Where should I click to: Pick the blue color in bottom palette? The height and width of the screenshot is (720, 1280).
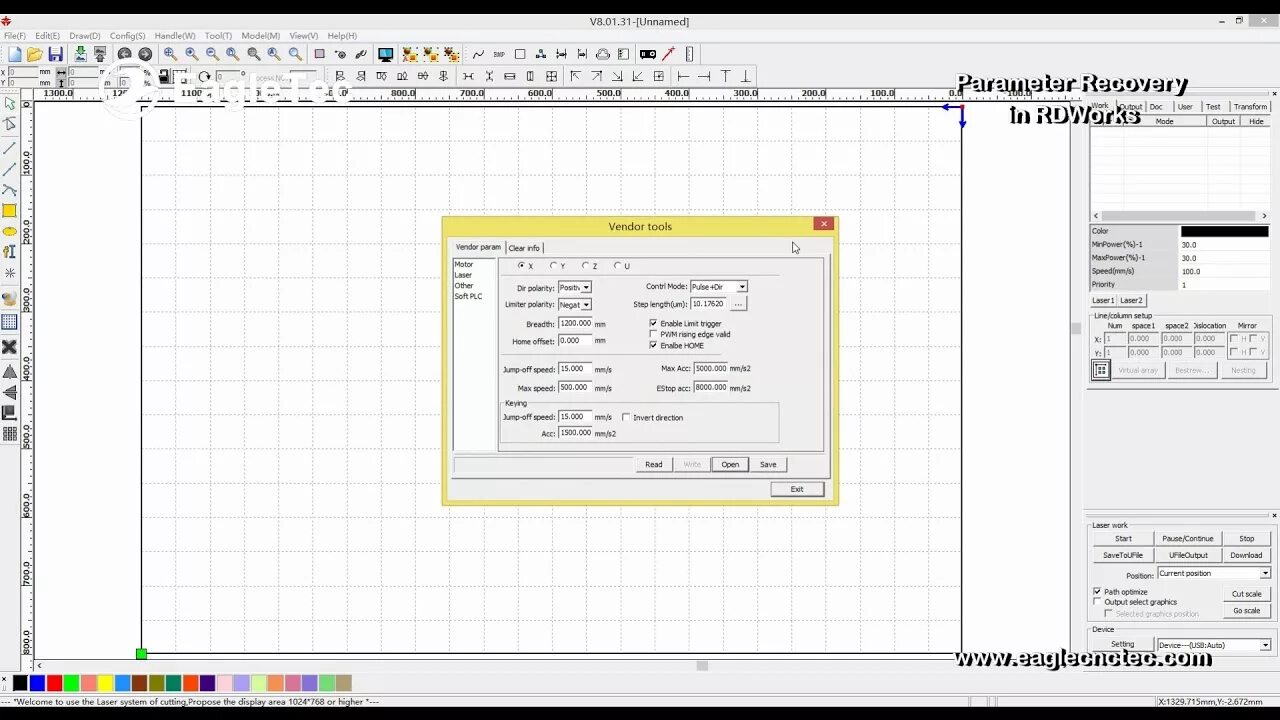[x=37, y=683]
